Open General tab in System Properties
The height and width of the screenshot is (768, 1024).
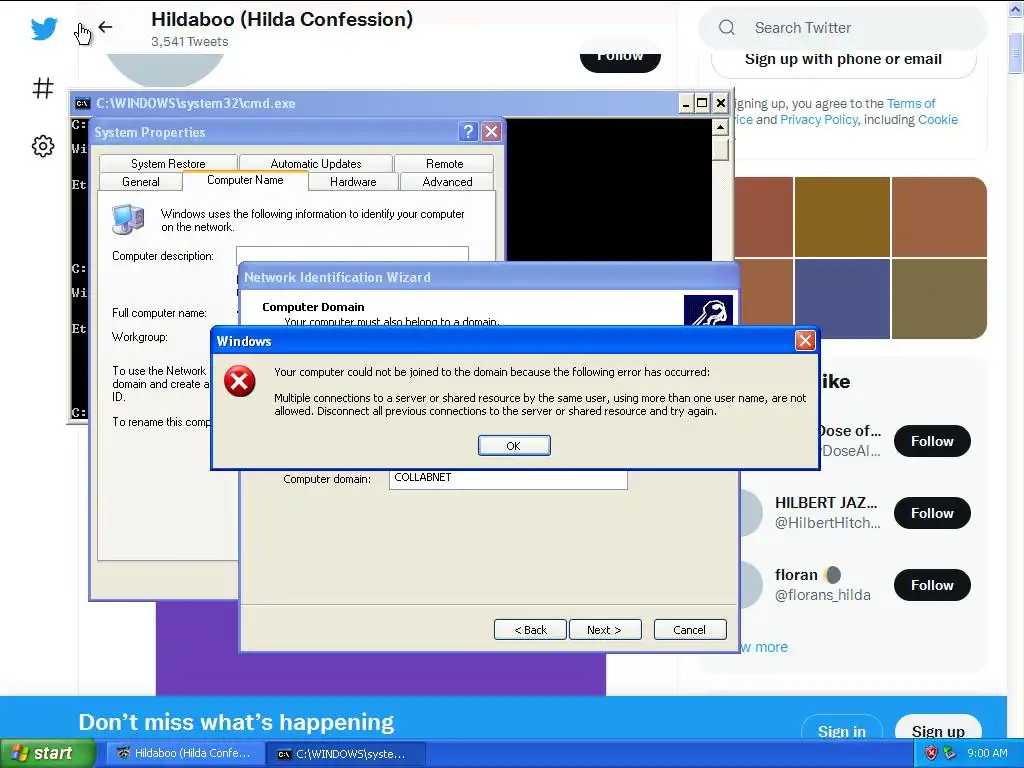(x=140, y=182)
